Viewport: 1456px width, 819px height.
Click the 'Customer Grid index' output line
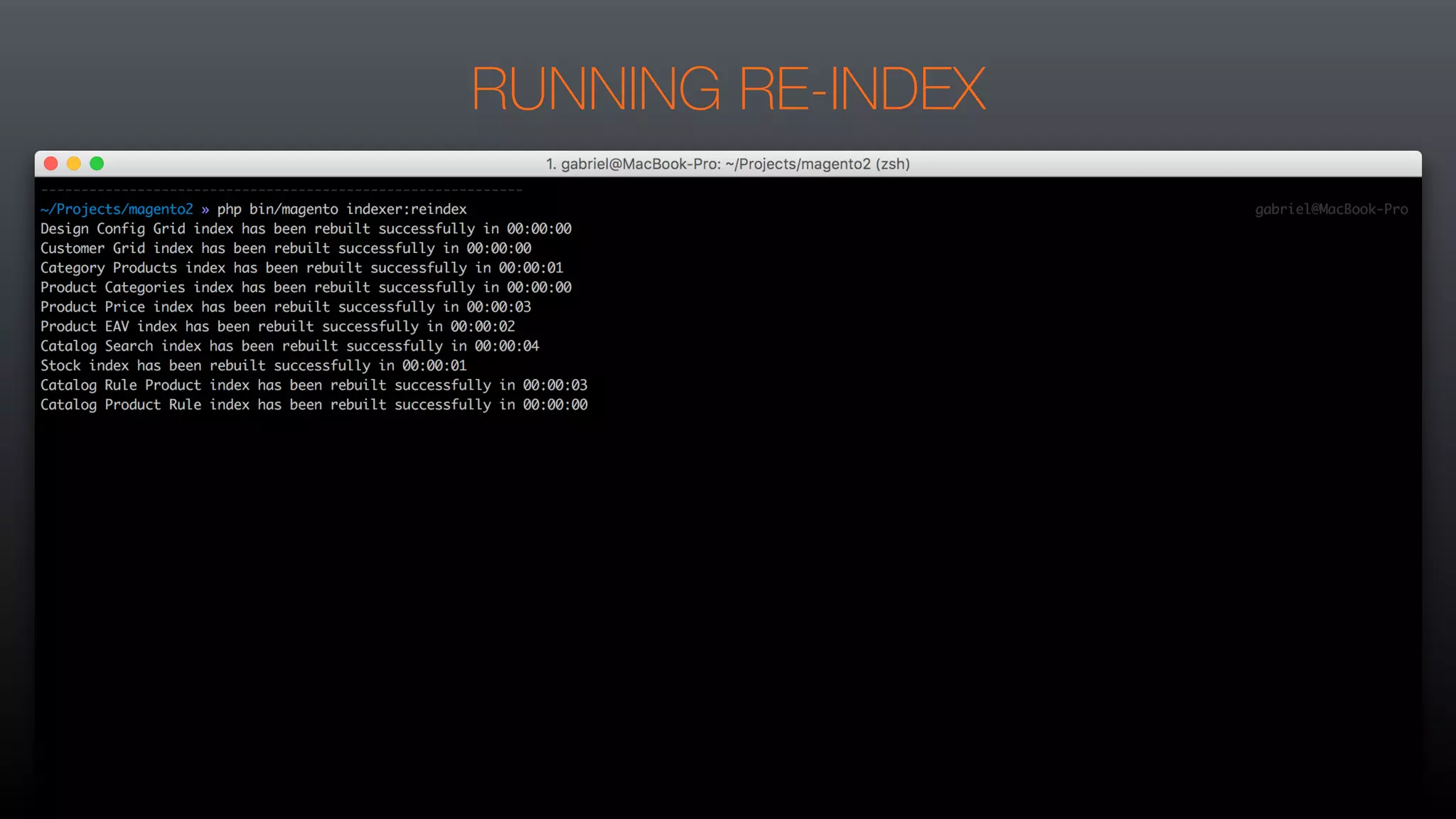(286, 248)
